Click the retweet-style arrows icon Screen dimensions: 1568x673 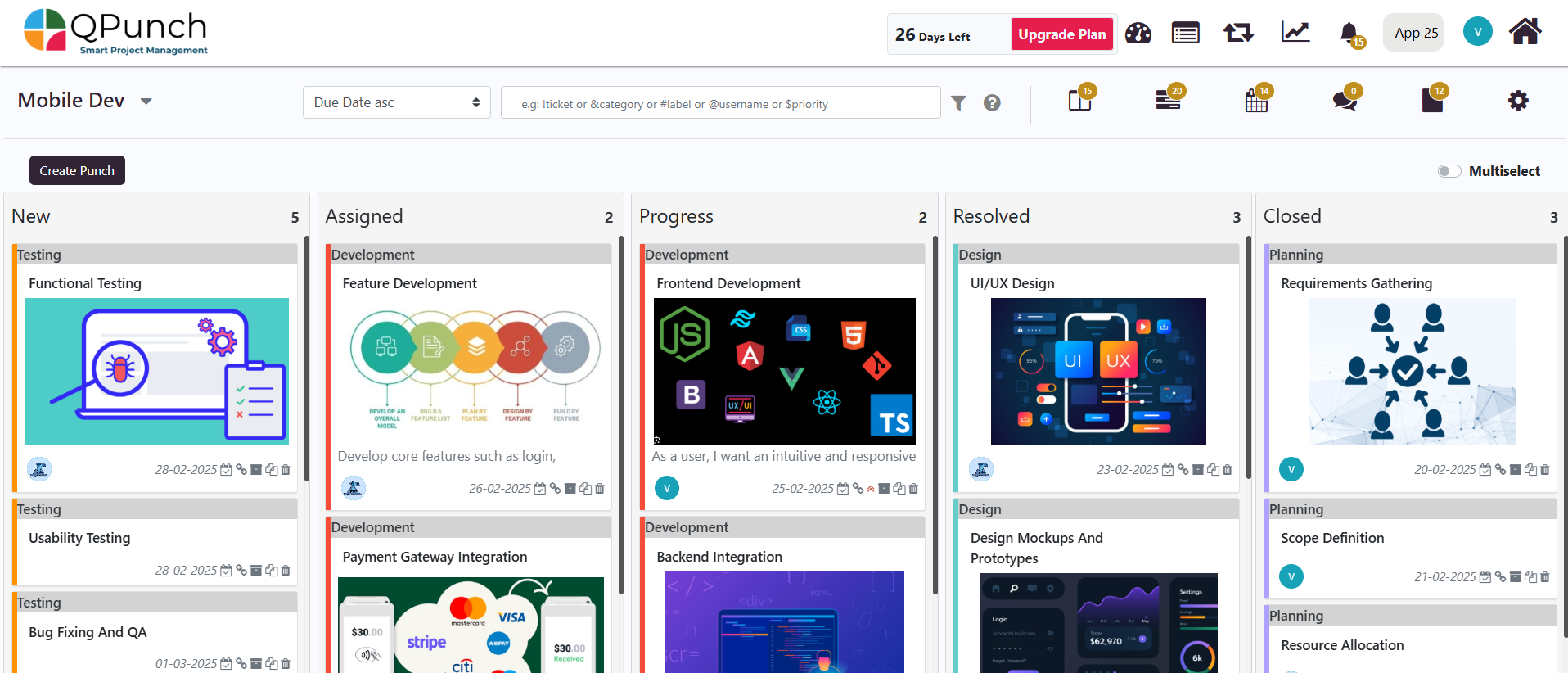[x=1238, y=33]
